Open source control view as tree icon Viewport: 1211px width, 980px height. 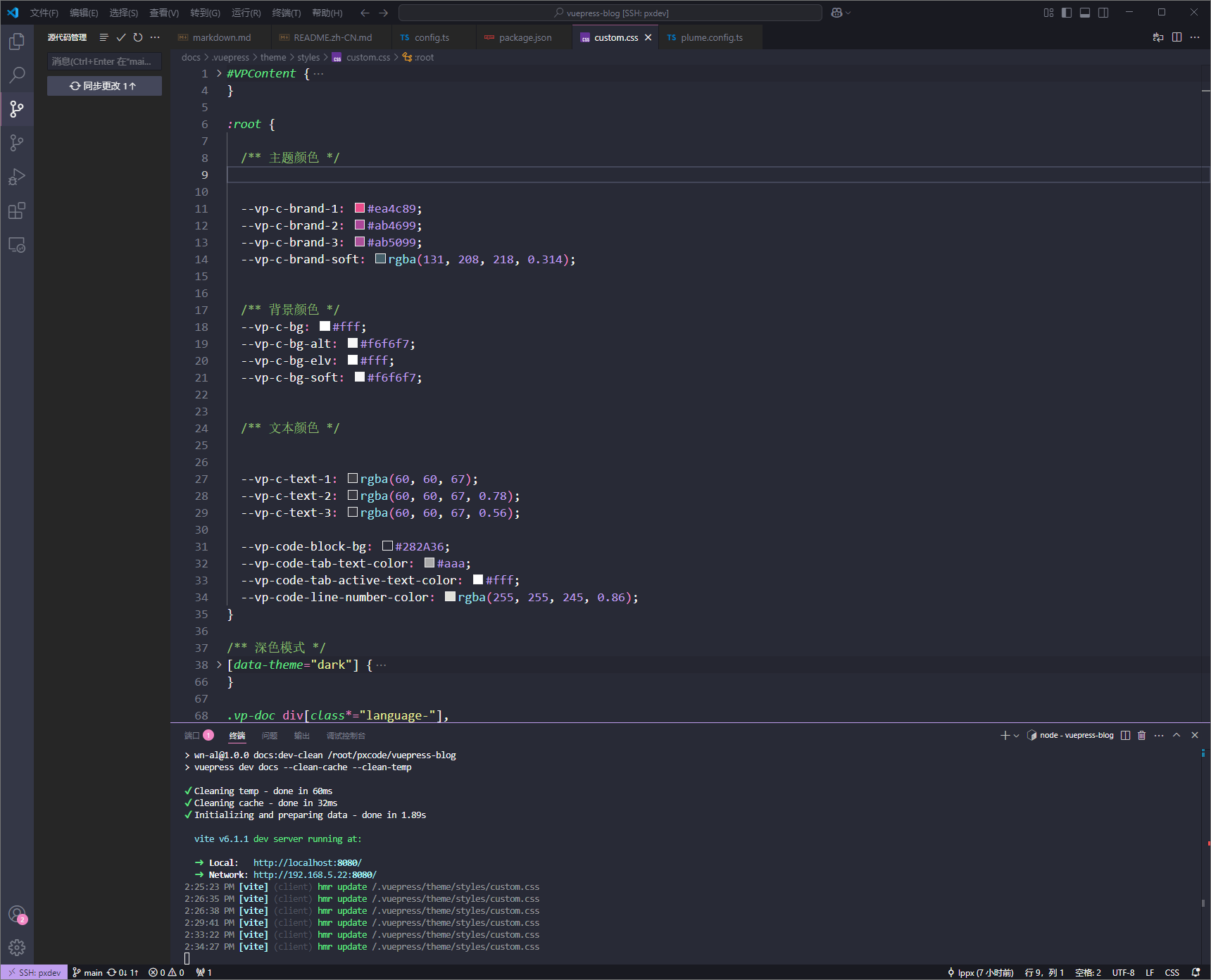104,37
